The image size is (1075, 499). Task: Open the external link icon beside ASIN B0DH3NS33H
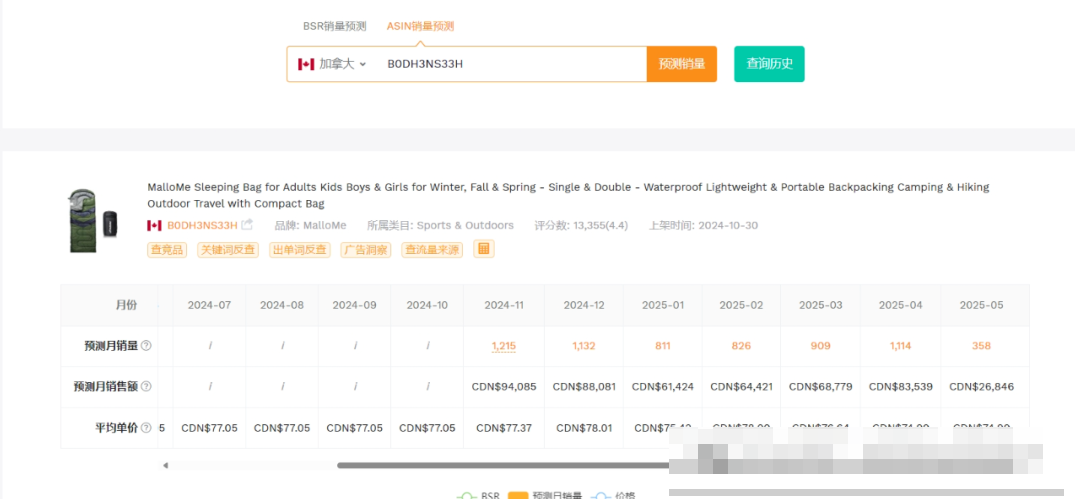247,225
